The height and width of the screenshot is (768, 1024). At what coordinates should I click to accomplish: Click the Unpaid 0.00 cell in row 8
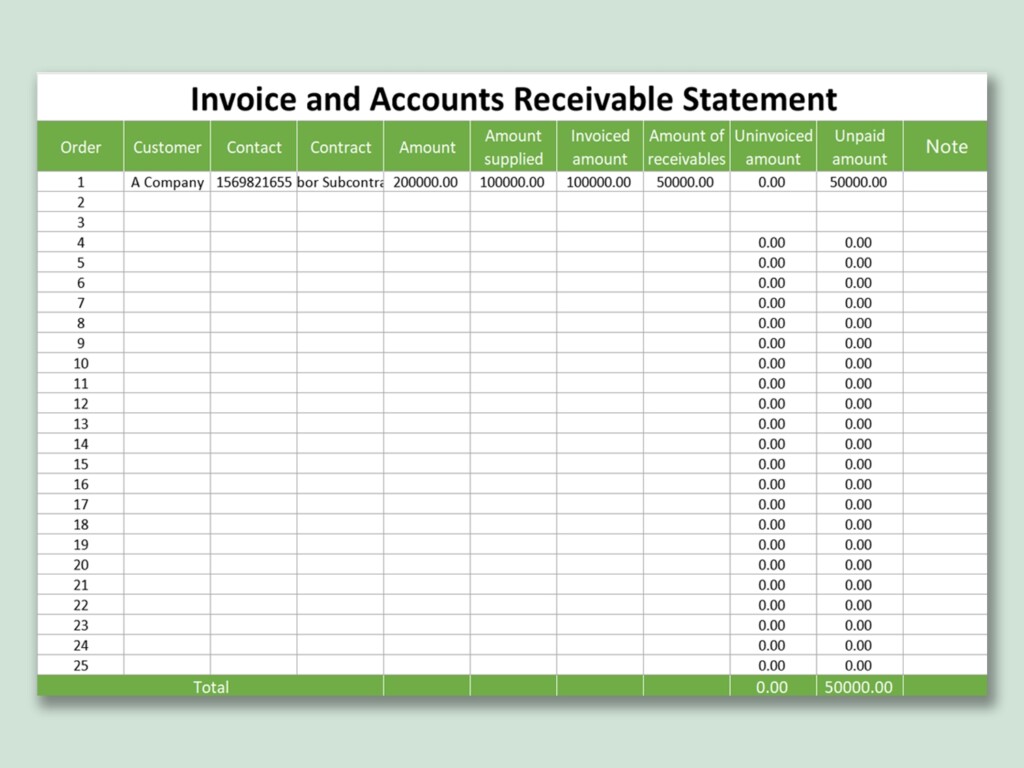858,323
